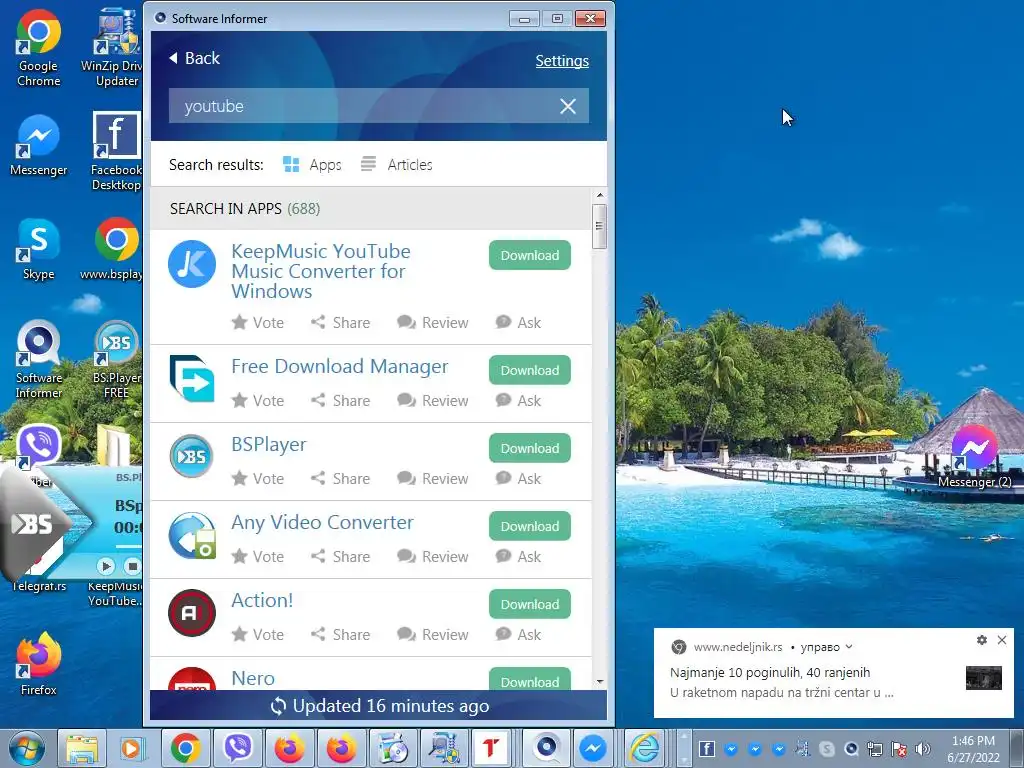Click the results scrollbar up arrow
The image size is (1024, 768).
click(600, 195)
